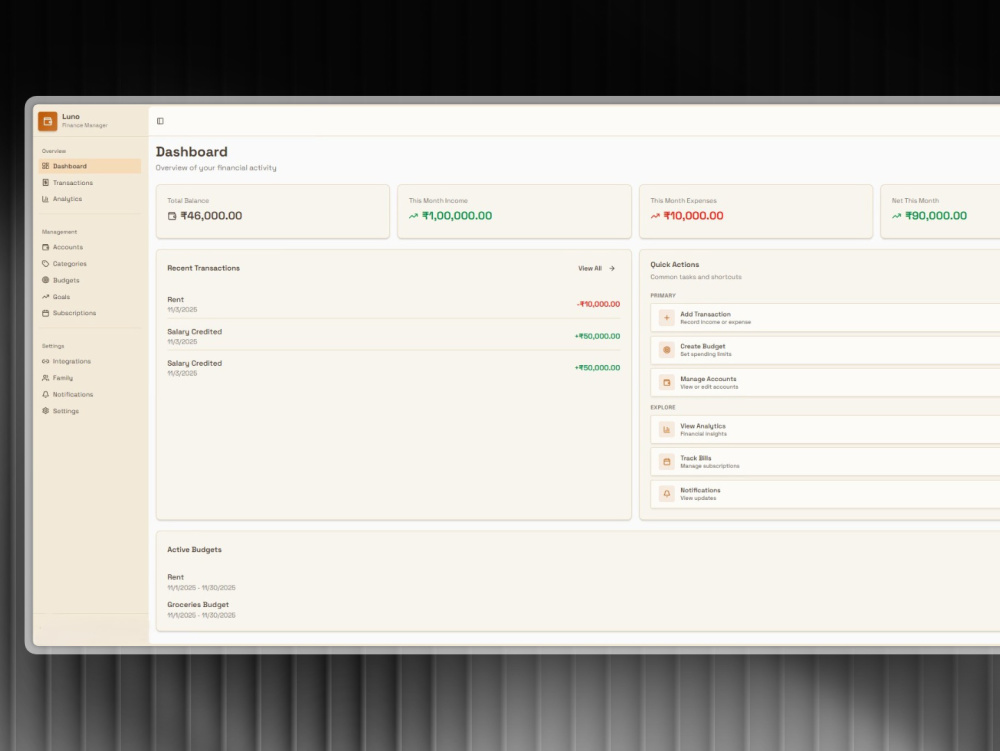Click the Active Budgets heading

(x=195, y=550)
